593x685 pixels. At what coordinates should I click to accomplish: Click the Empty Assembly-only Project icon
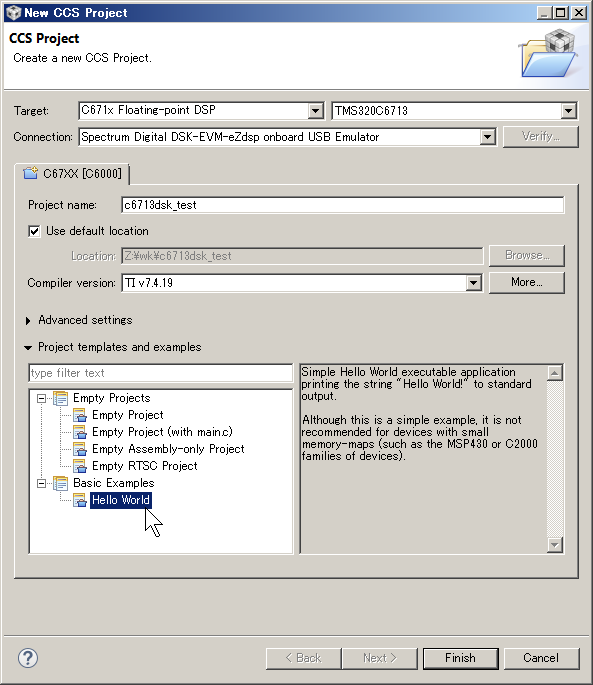(80, 449)
